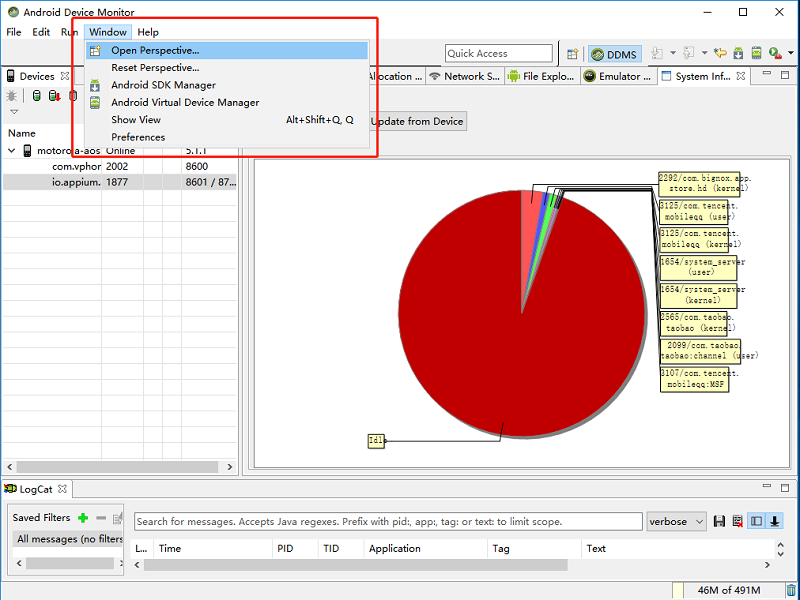This screenshot has height=600, width=800.
Task: Toggle the scroll lock down-arrow icon
Action: (x=774, y=521)
